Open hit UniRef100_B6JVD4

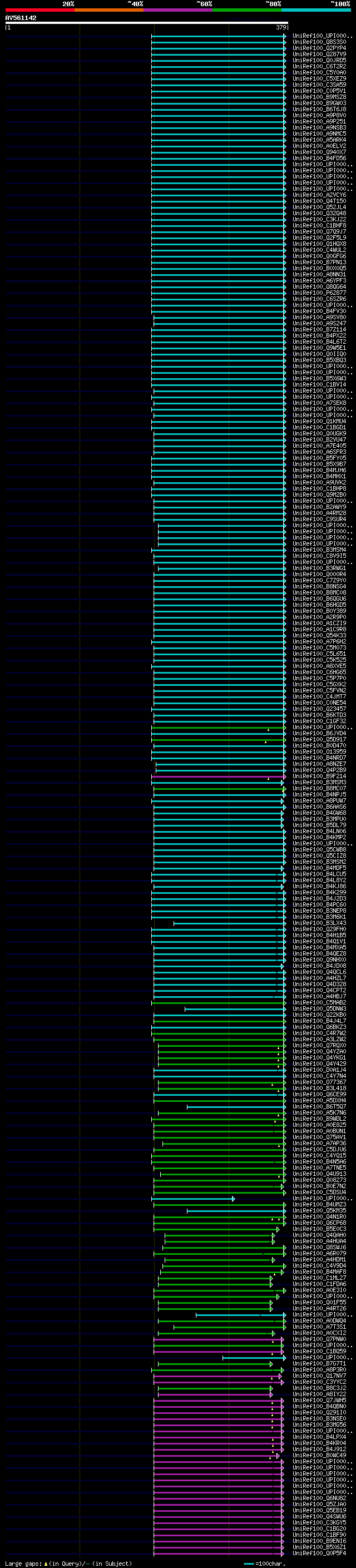[x=319, y=734]
